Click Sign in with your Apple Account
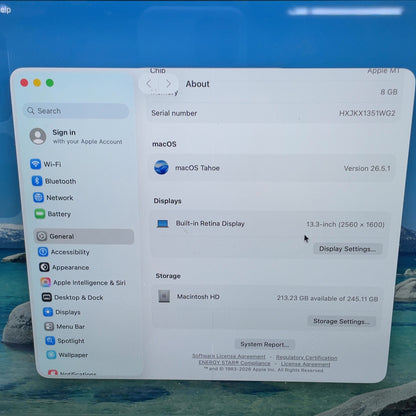This screenshot has width=416, height=416. [77, 136]
